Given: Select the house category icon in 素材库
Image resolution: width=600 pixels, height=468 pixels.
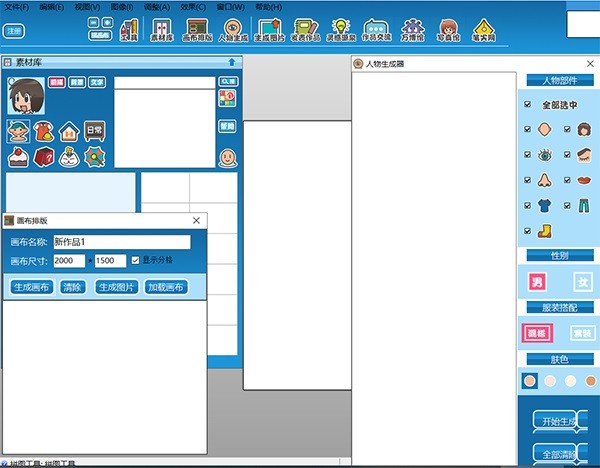Looking at the screenshot, I should (x=69, y=131).
